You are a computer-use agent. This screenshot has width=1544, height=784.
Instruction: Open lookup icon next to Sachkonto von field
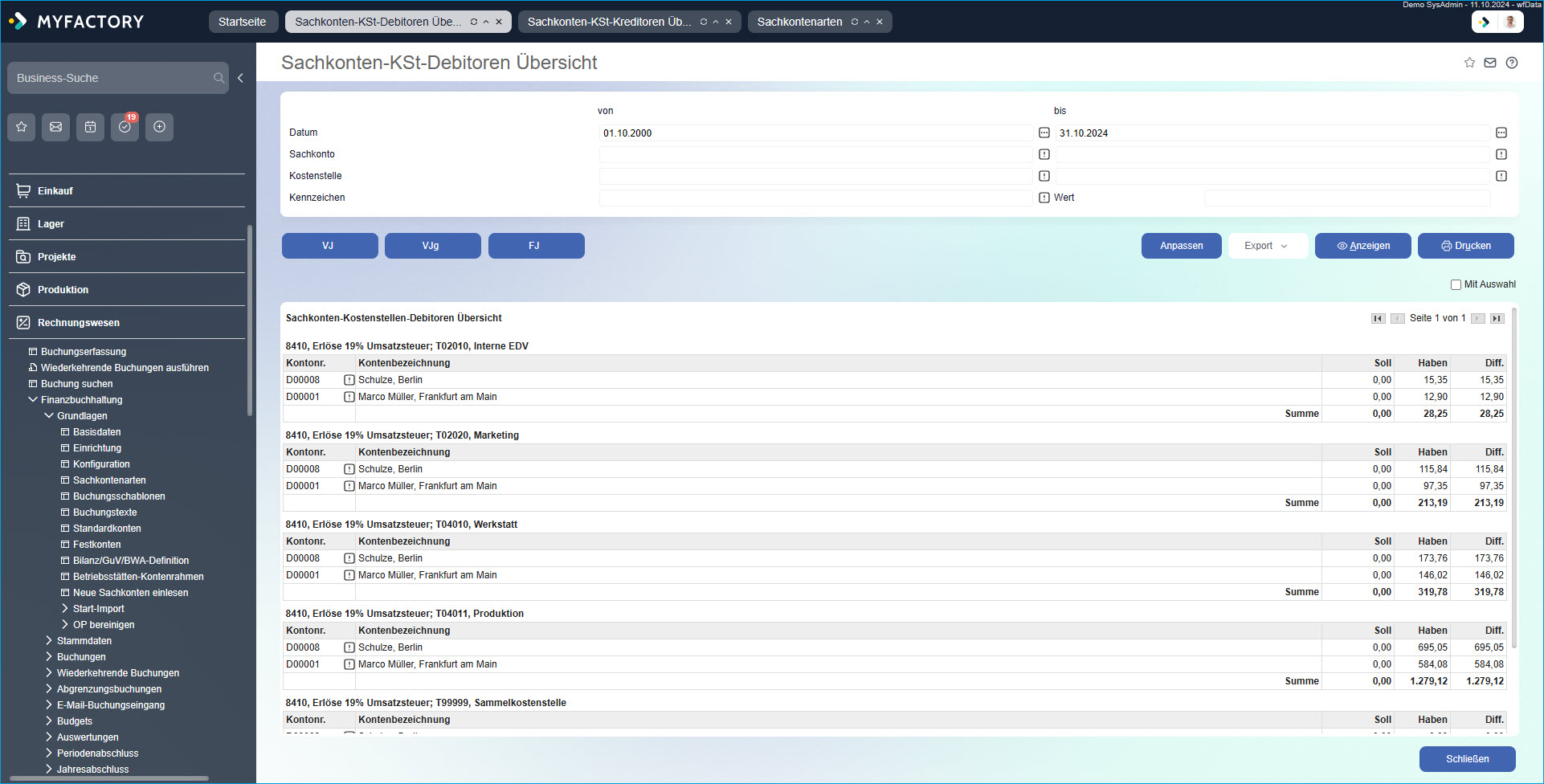pos(1044,154)
